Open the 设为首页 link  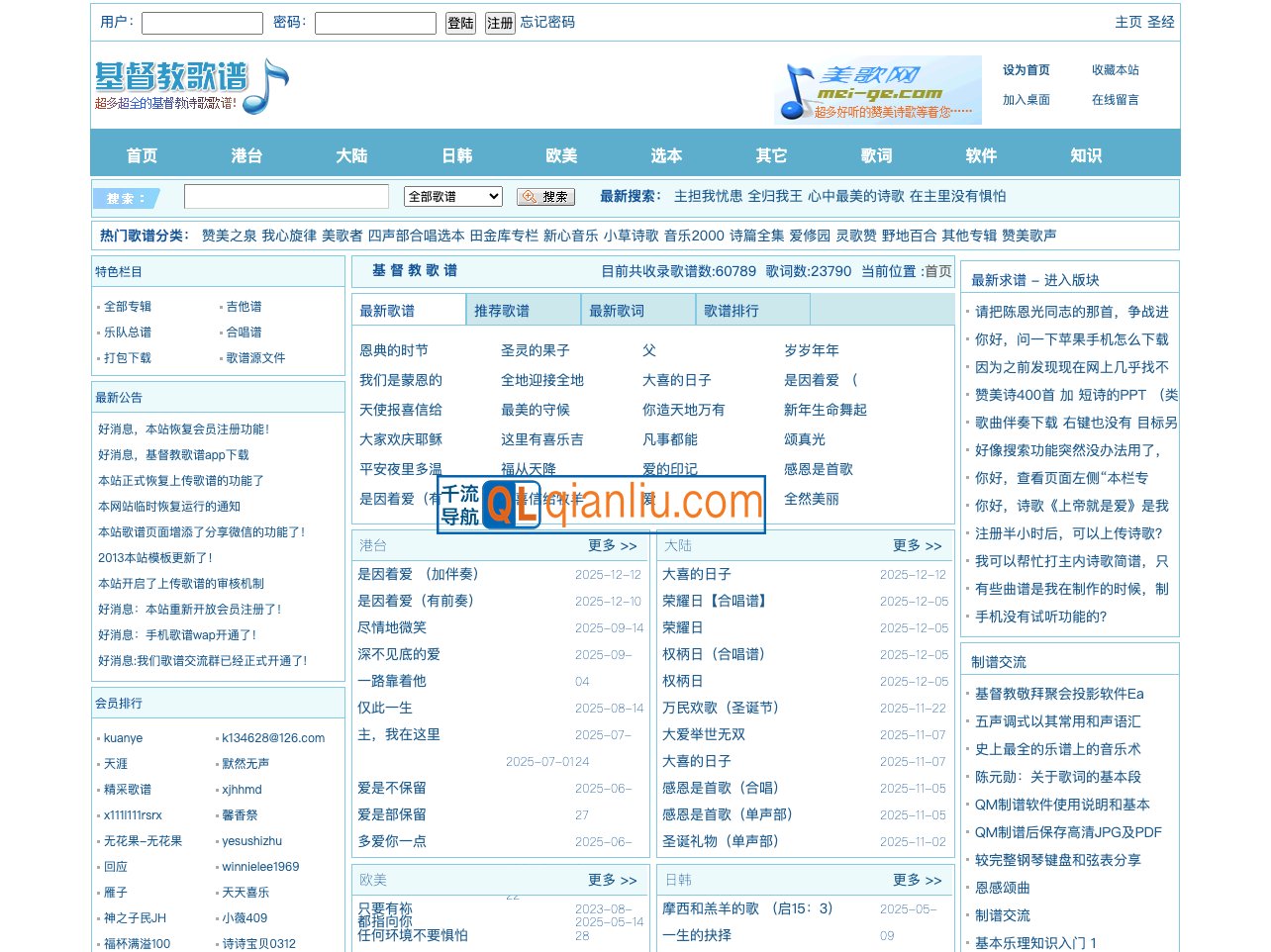[x=1026, y=70]
